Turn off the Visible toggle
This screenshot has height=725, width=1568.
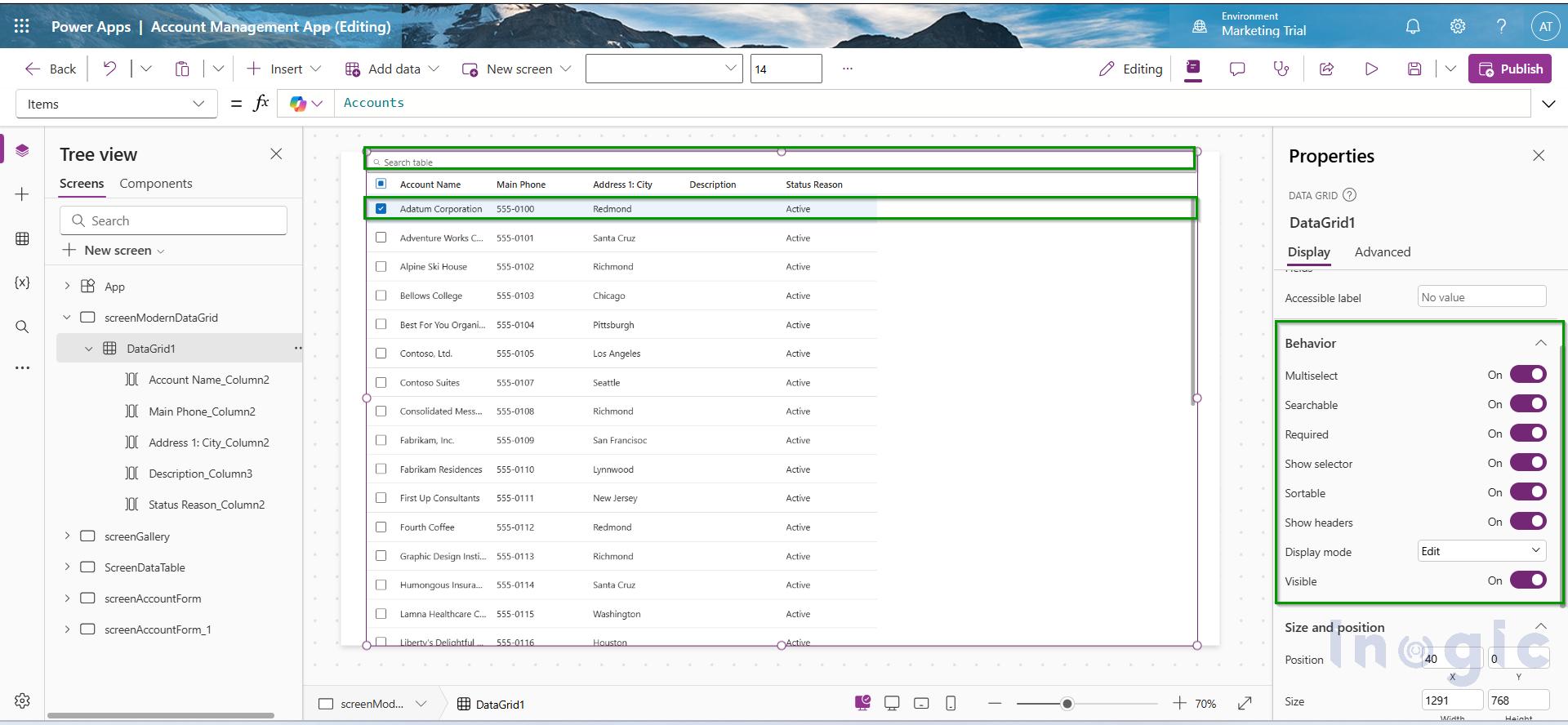click(x=1528, y=580)
